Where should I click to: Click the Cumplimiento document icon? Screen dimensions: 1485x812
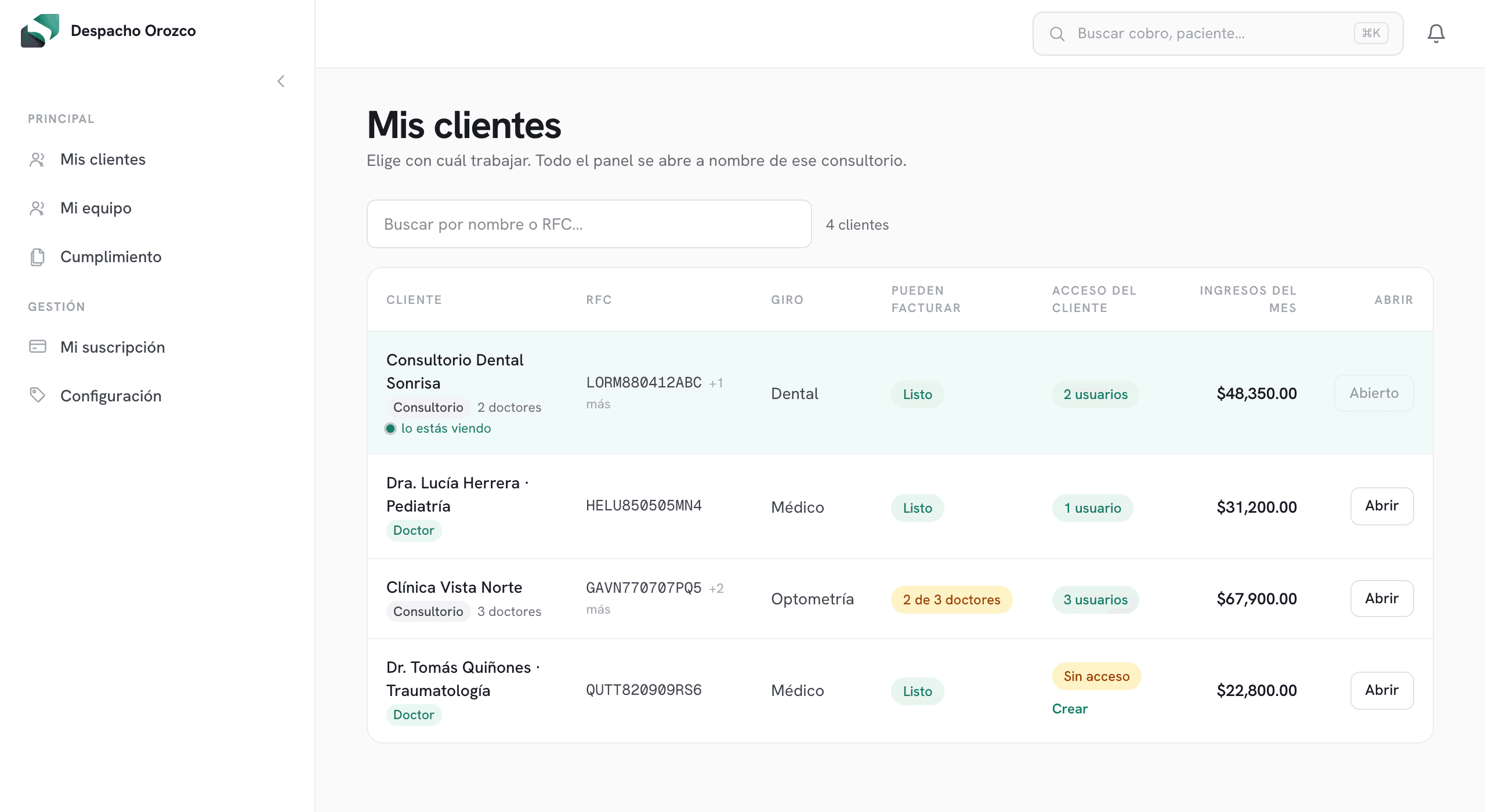coord(37,257)
